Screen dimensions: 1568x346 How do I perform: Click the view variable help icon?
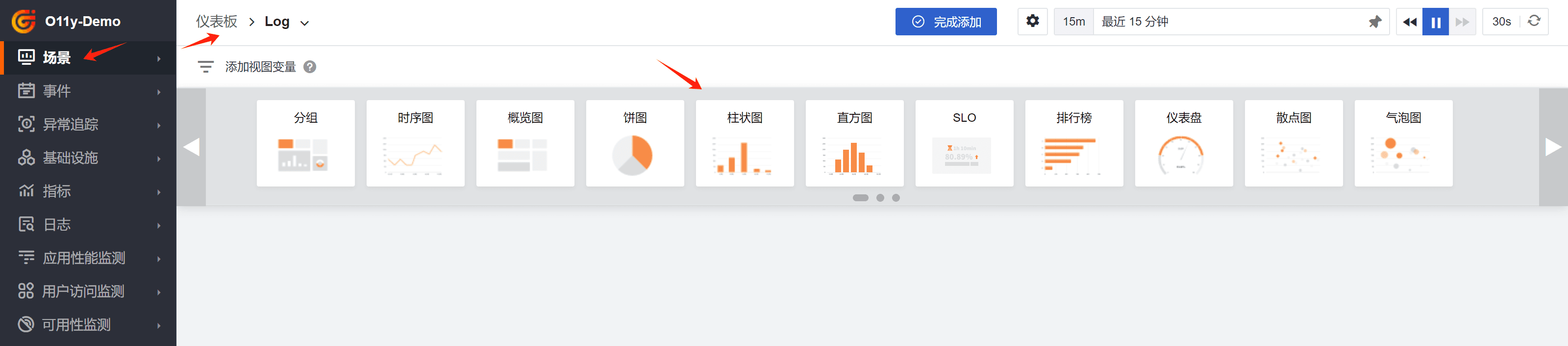310,67
